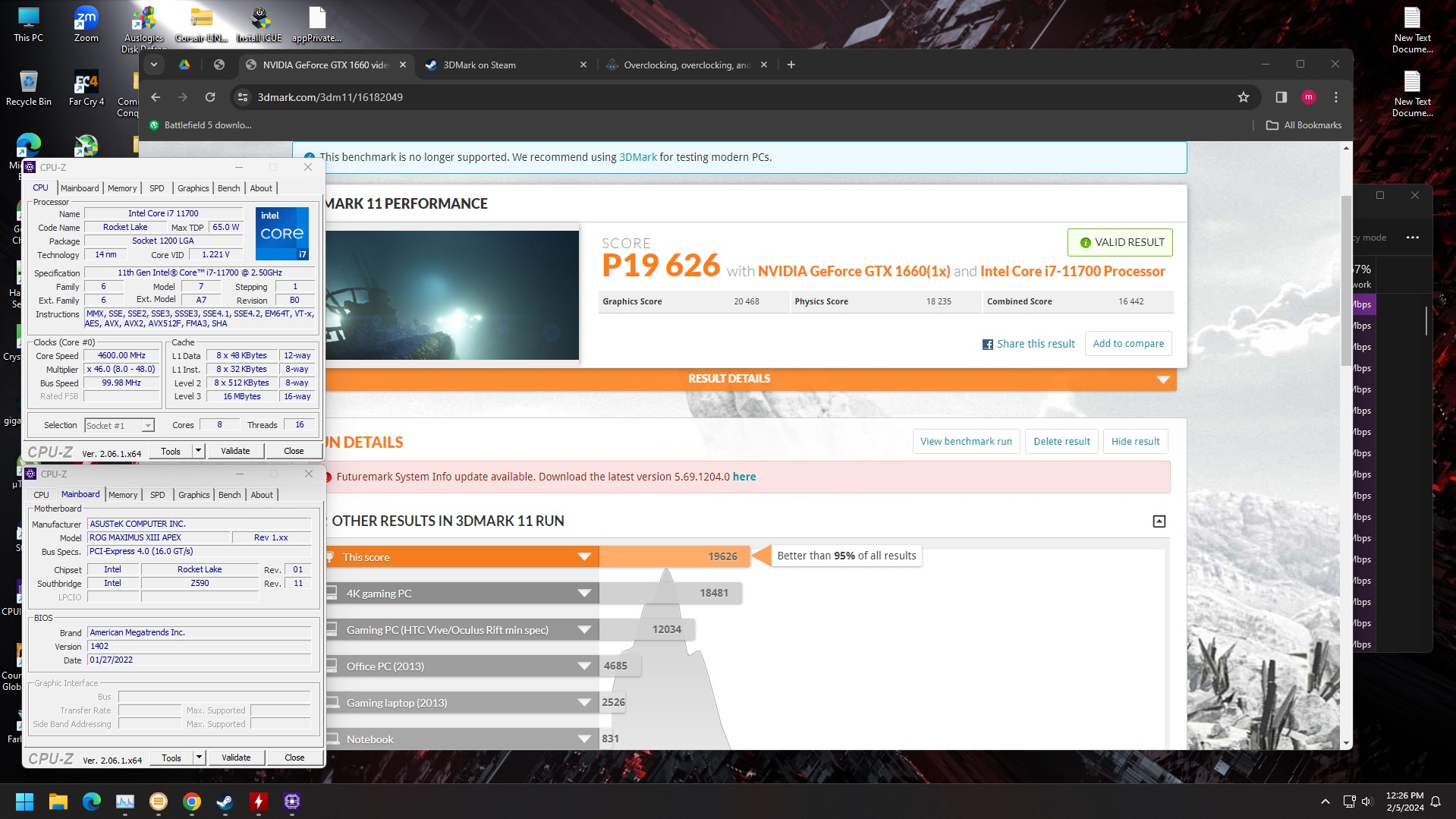
Task: Open SPD tab in lower CPU-Z
Action: 157,495
